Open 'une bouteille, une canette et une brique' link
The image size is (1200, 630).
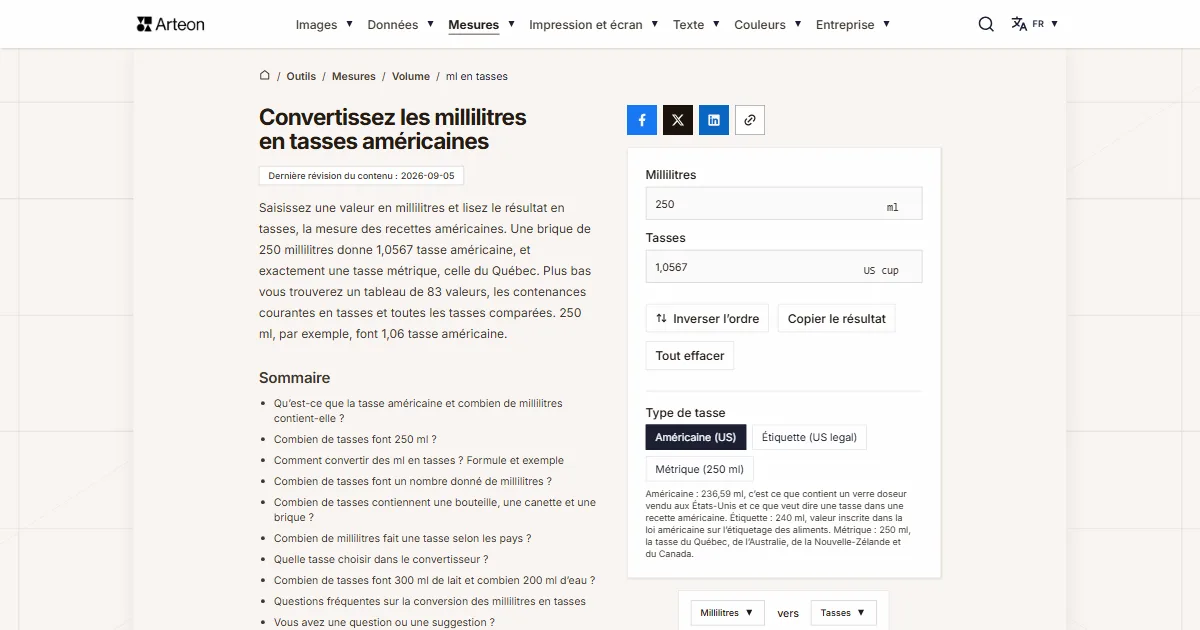435,510
